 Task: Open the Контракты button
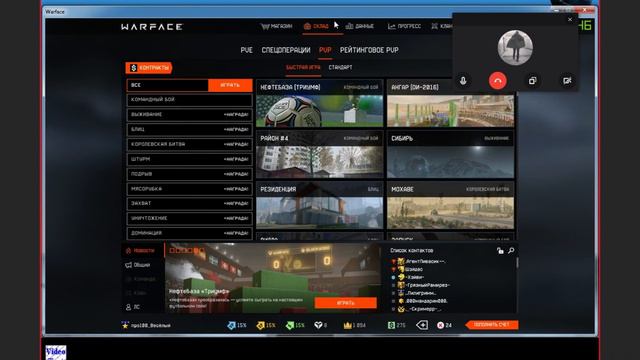click(149, 68)
